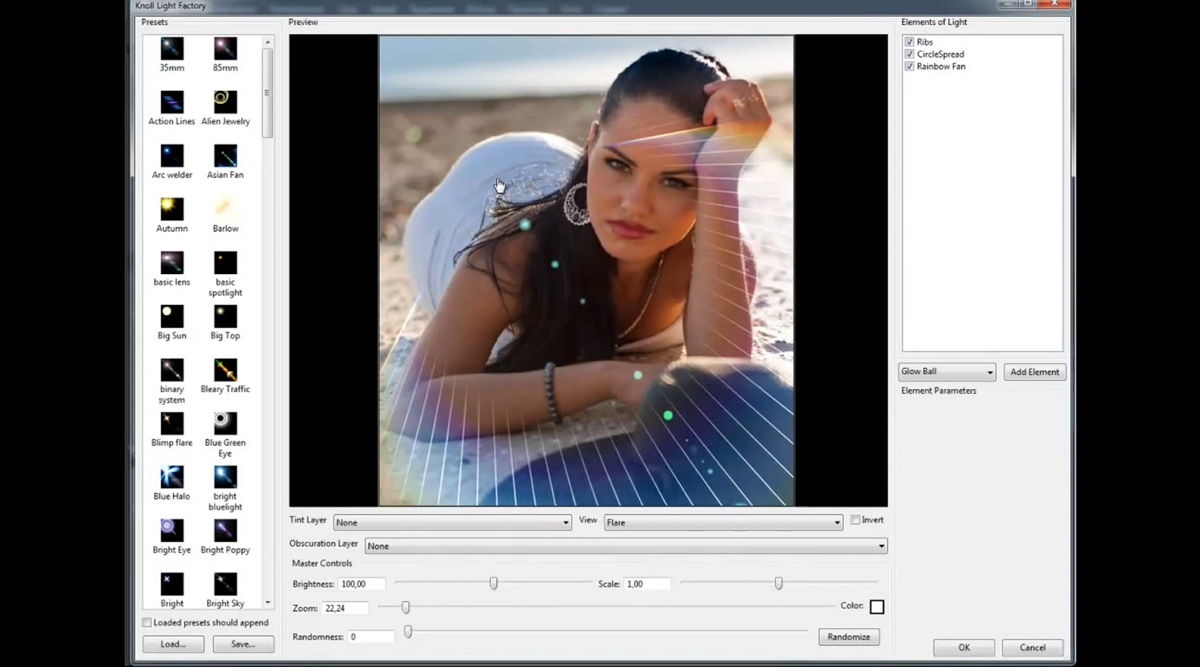The height and width of the screenshot is (667, 1200).
Task: Apply the Arc welder preset
Action: coord(172,156)
